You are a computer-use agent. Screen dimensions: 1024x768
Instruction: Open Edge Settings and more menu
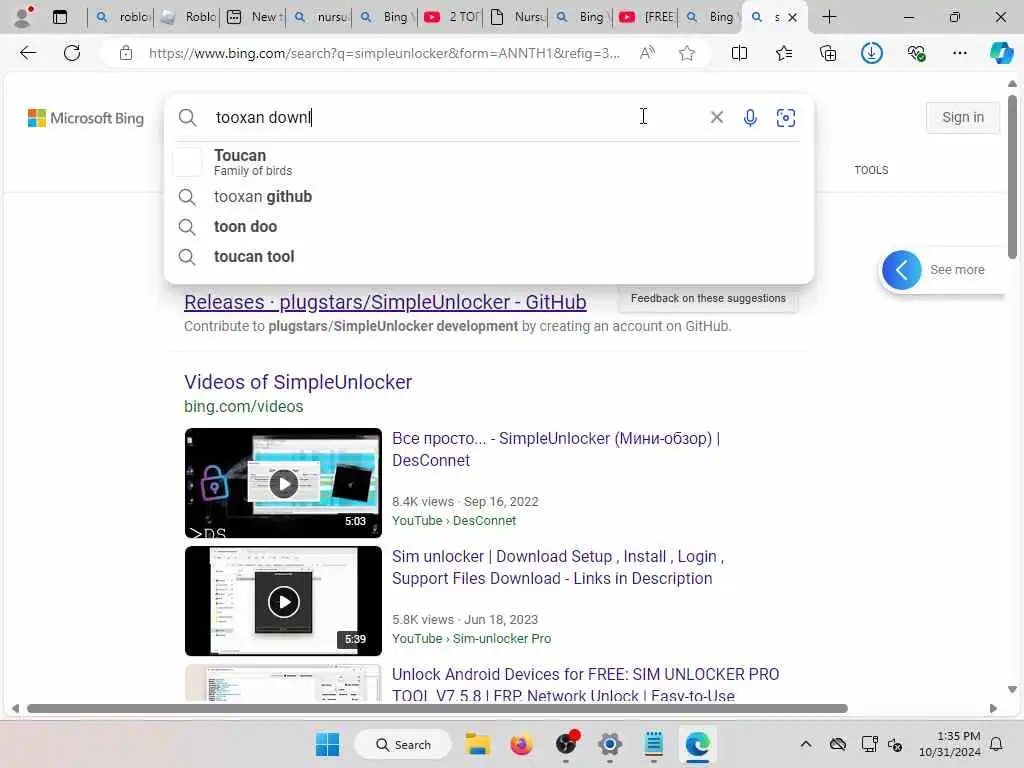coord(959,53)
